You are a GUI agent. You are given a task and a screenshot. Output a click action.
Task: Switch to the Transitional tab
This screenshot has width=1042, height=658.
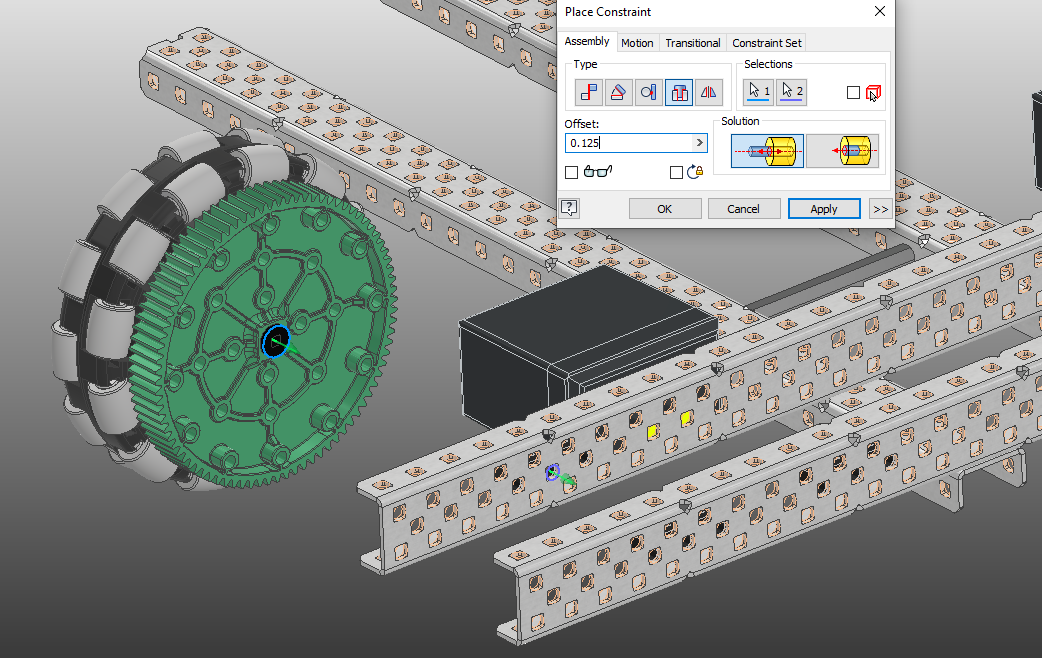[693, 43]
